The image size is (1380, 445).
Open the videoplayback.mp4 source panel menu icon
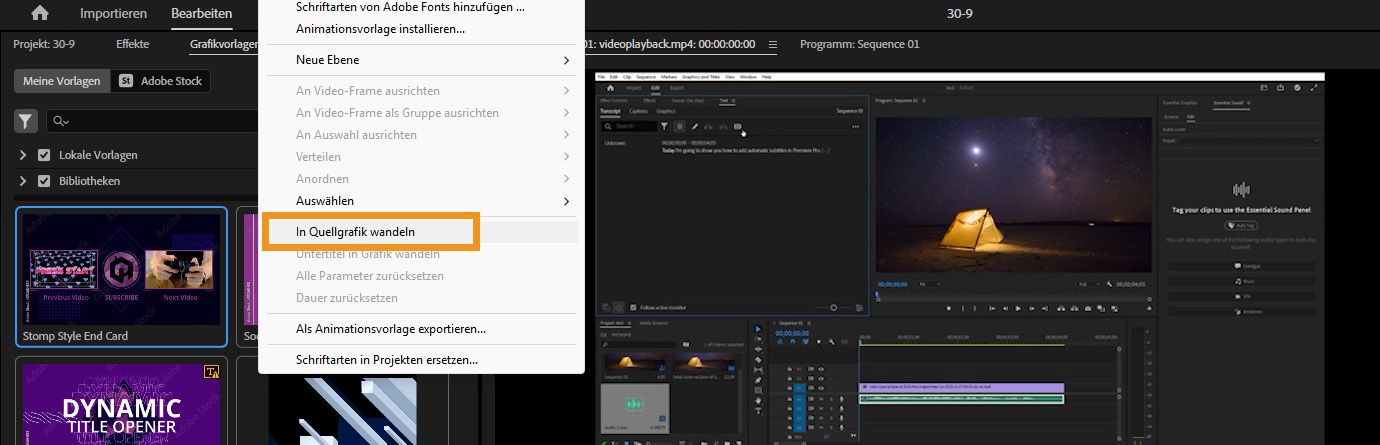[x=774, y=44]
